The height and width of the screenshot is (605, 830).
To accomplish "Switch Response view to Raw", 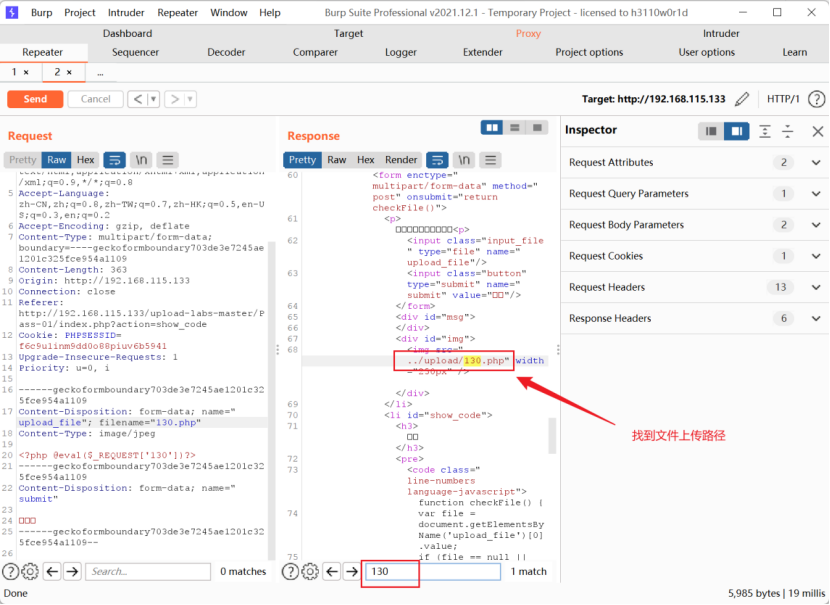I will [337, 160].
